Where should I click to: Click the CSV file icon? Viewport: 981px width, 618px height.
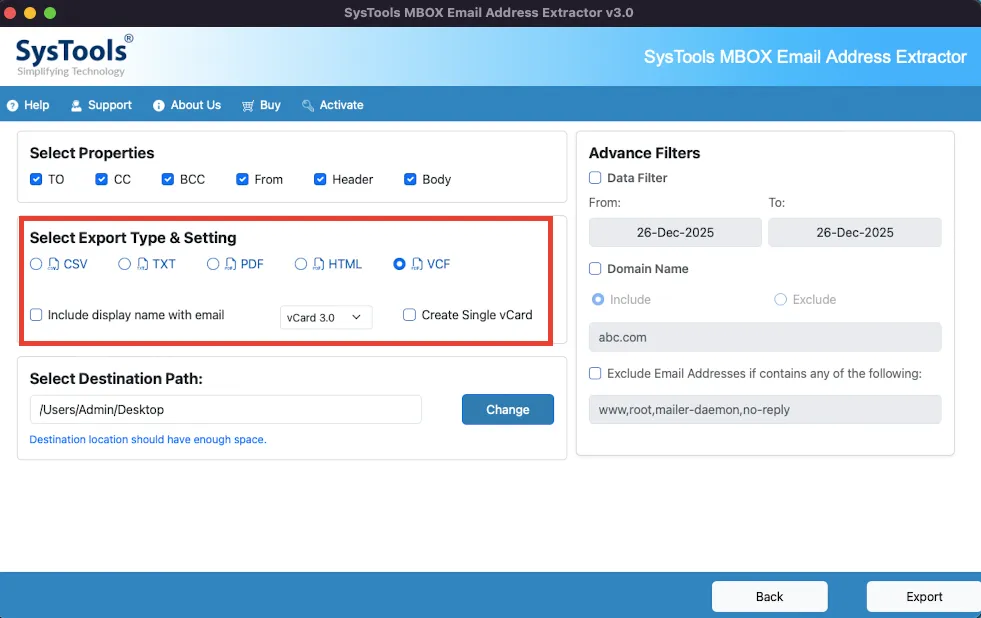(x=54, y=264)
